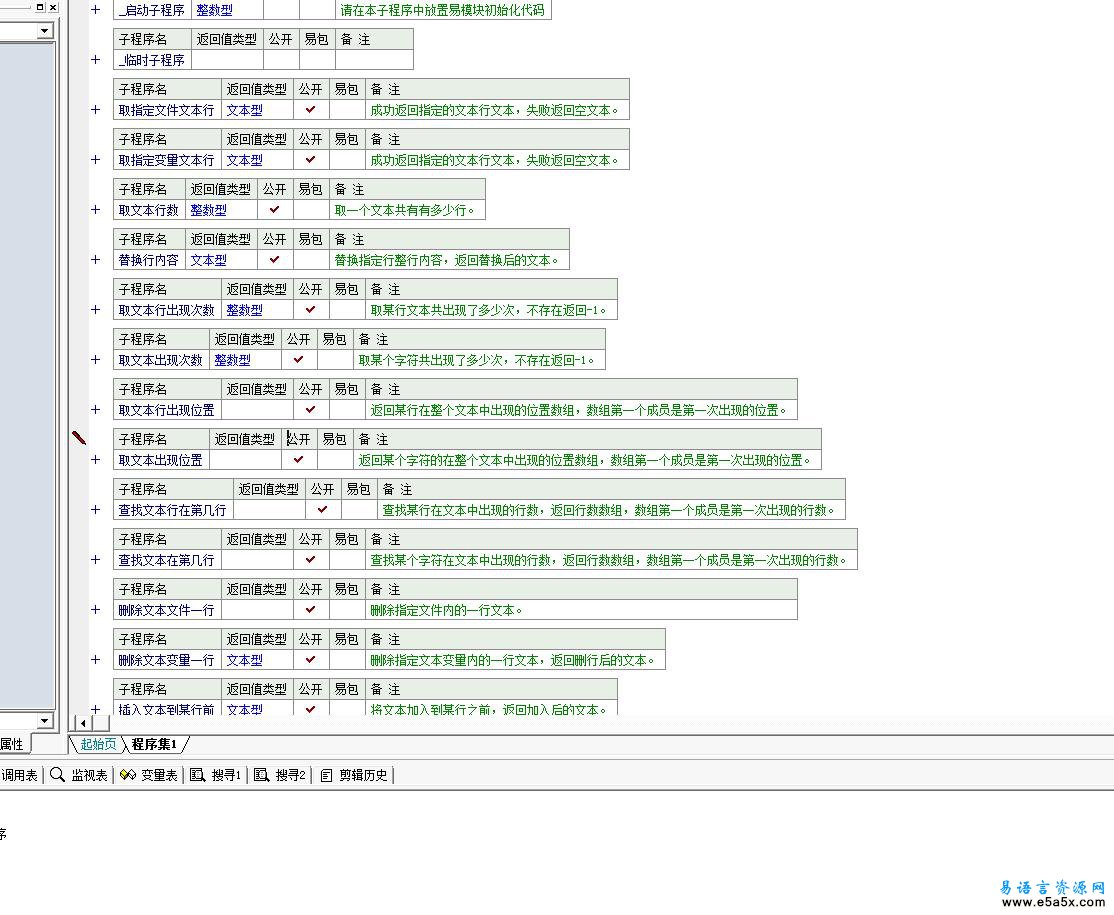Click the red pen marker in margin
The width and height of the screenshot is (1114, 915).
tap(79, 438)
